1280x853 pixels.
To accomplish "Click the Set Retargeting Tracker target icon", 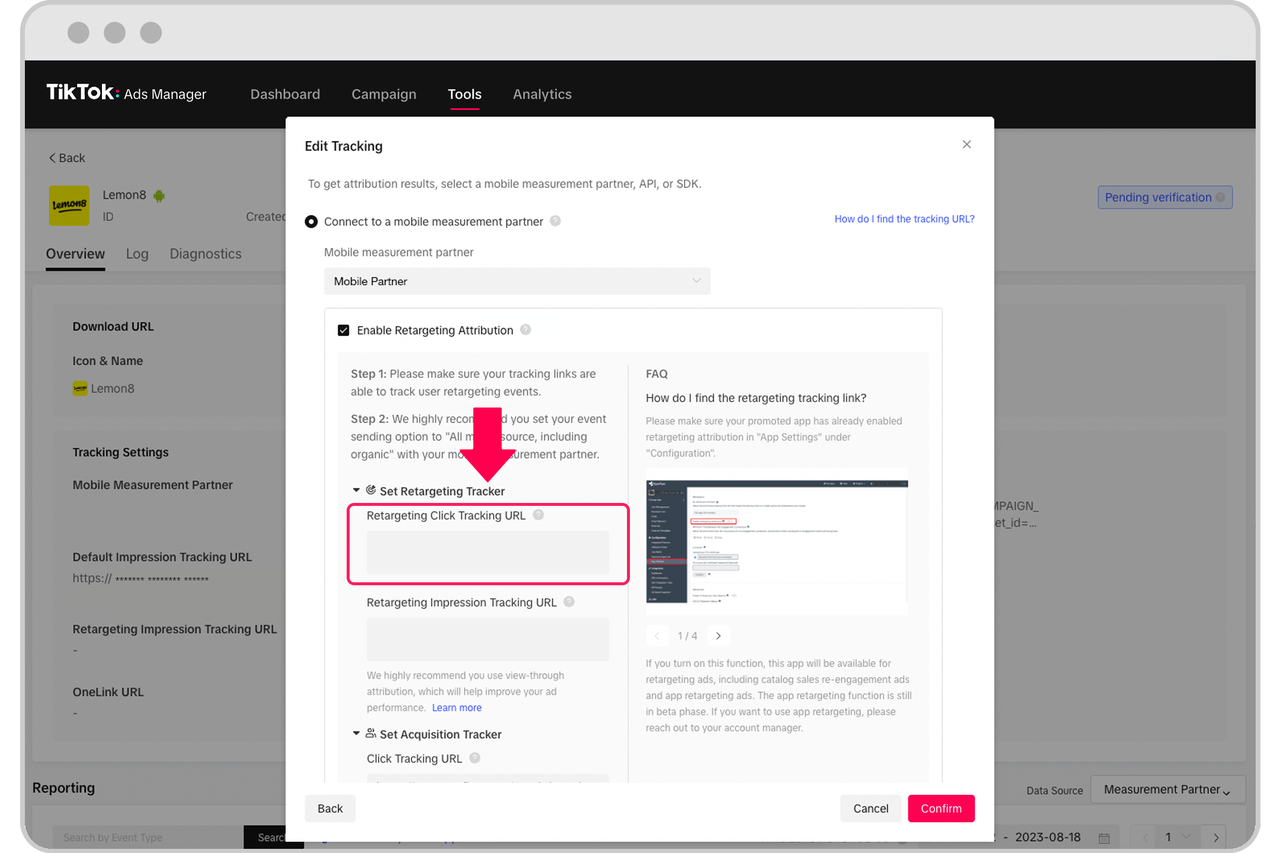I will coord(371,491).
